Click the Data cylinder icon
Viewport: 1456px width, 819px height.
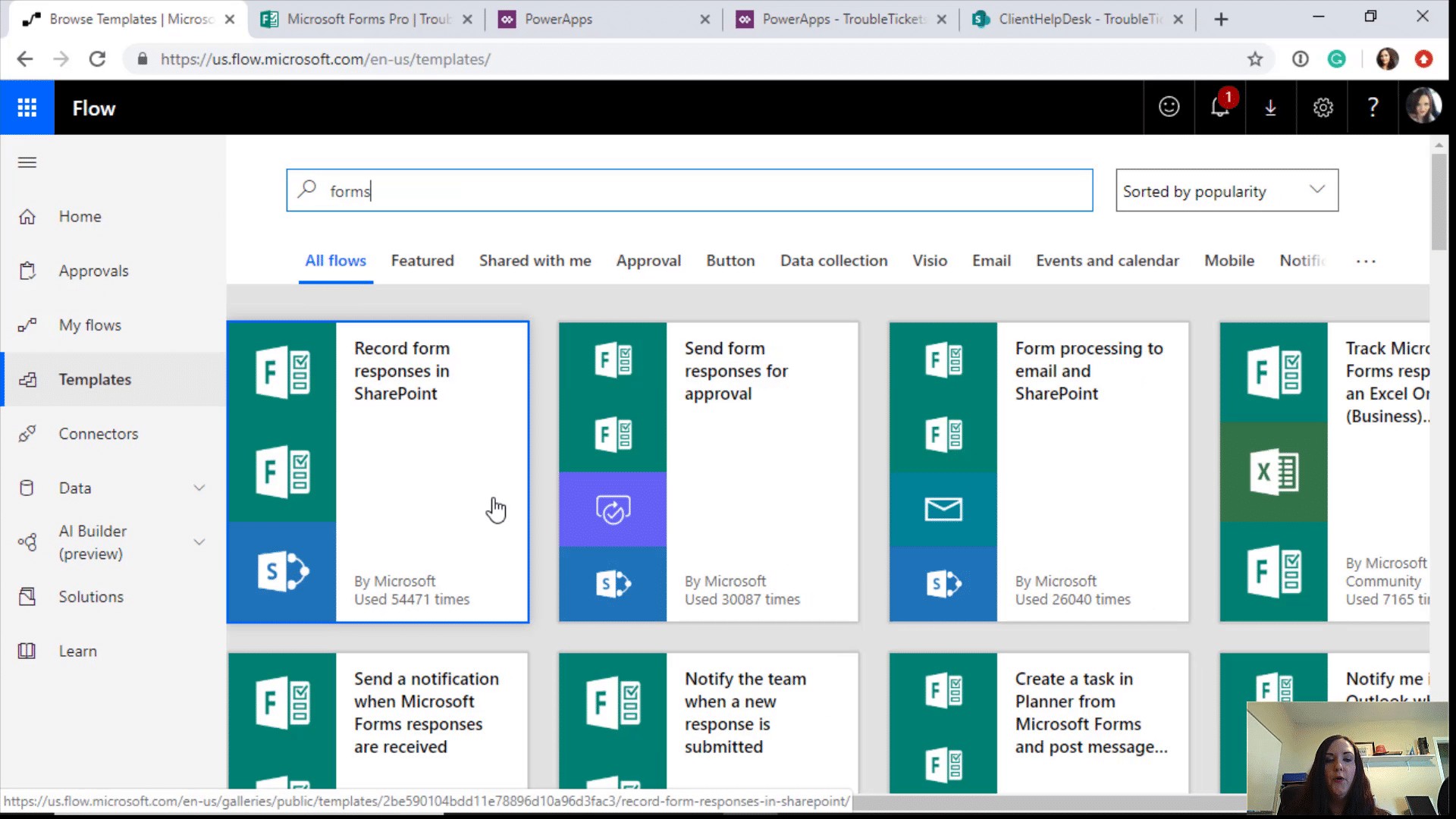[x=27, y=488]
